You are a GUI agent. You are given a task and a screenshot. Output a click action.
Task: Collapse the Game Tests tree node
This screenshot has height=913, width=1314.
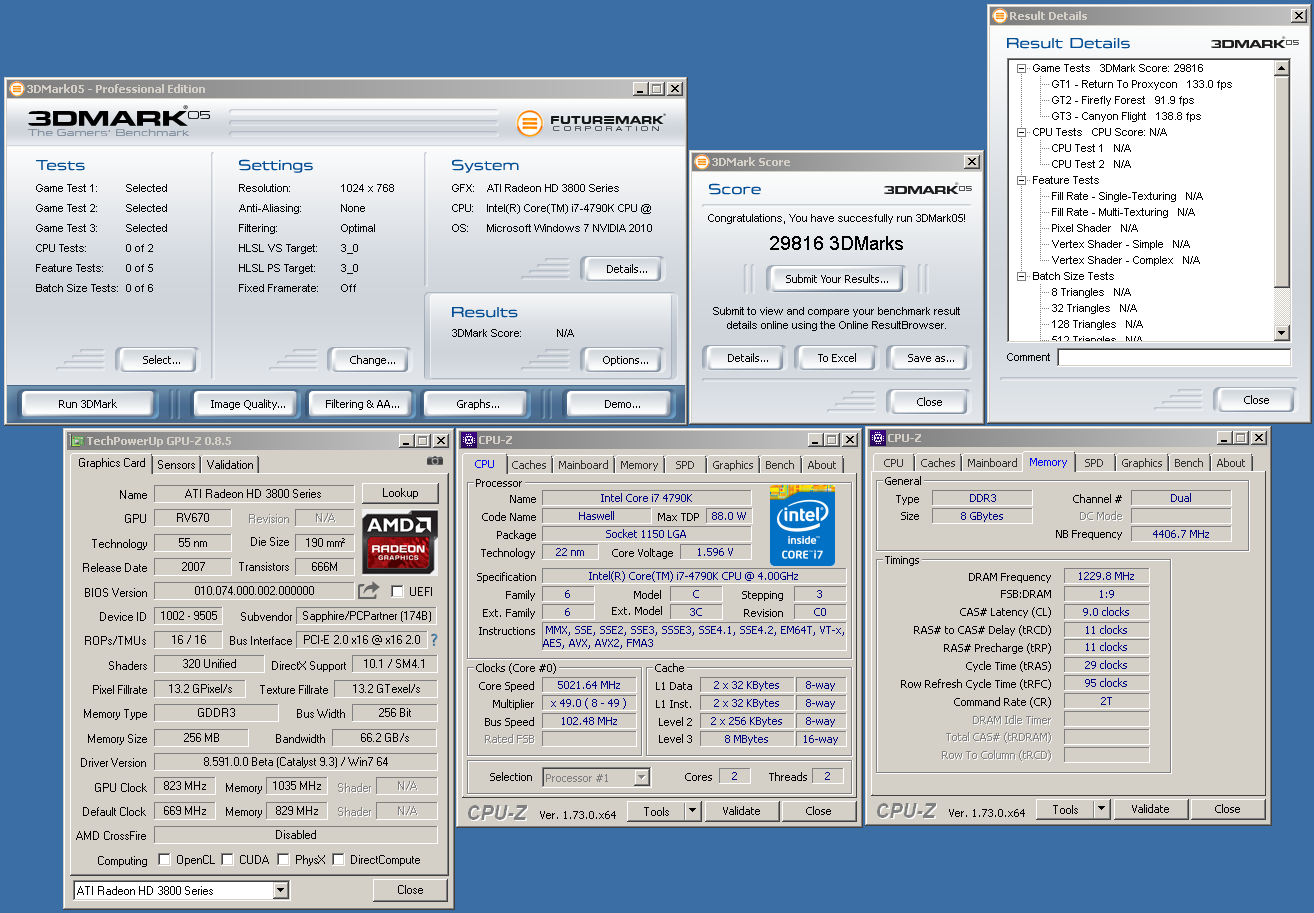(x=1021, y=68)
